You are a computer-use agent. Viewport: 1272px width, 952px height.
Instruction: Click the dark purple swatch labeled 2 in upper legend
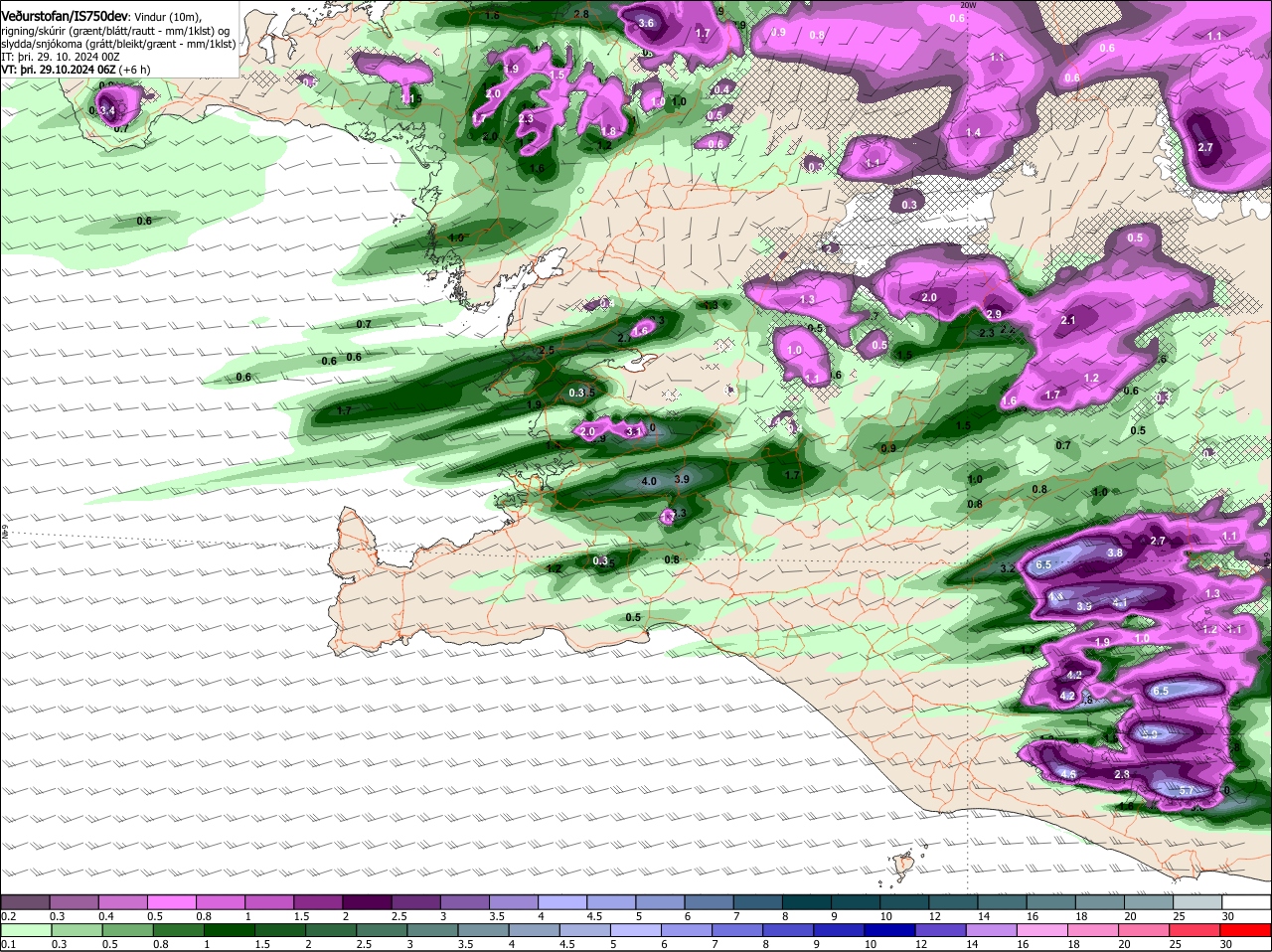coord(367,900)
